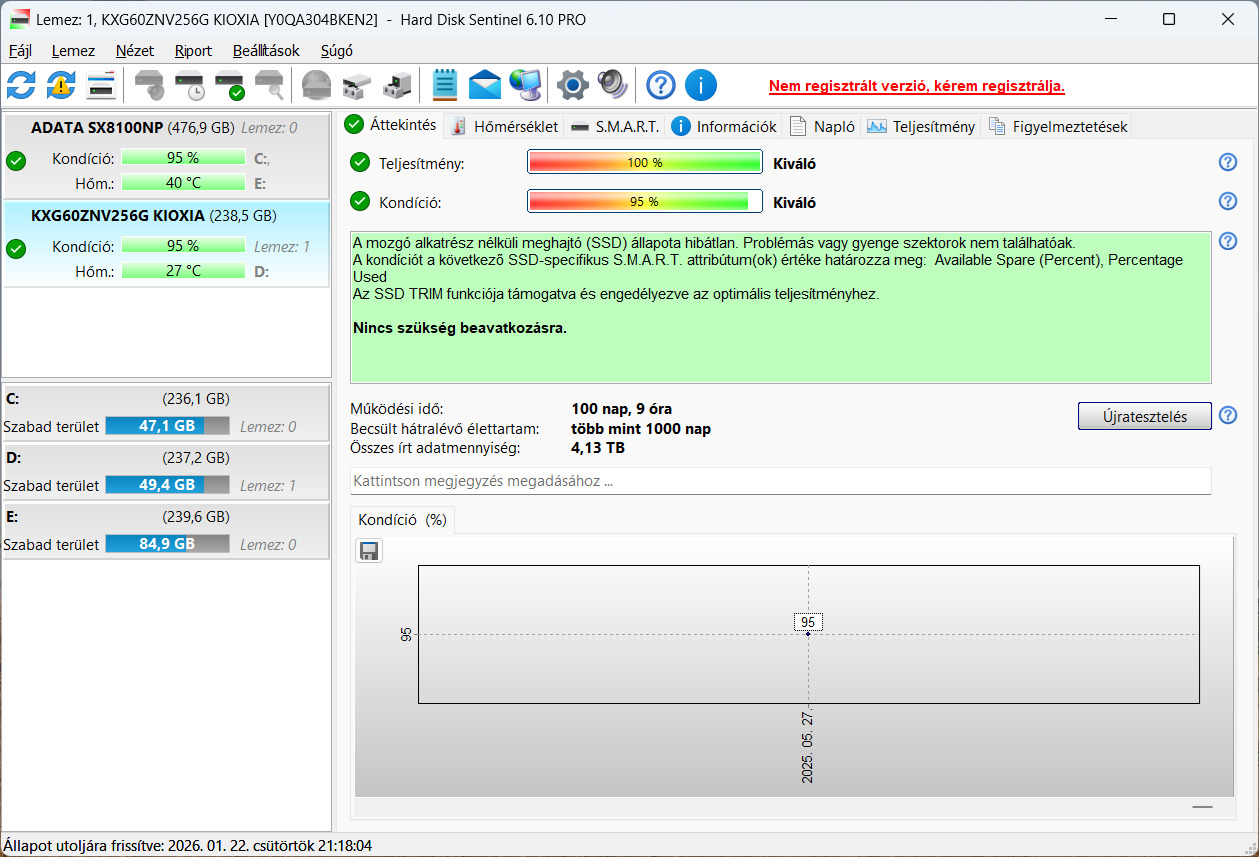This screenshot has width=1259, height=857.
Task: Click the disk with clock toolbar icon
Action: [x=189, y=85]
